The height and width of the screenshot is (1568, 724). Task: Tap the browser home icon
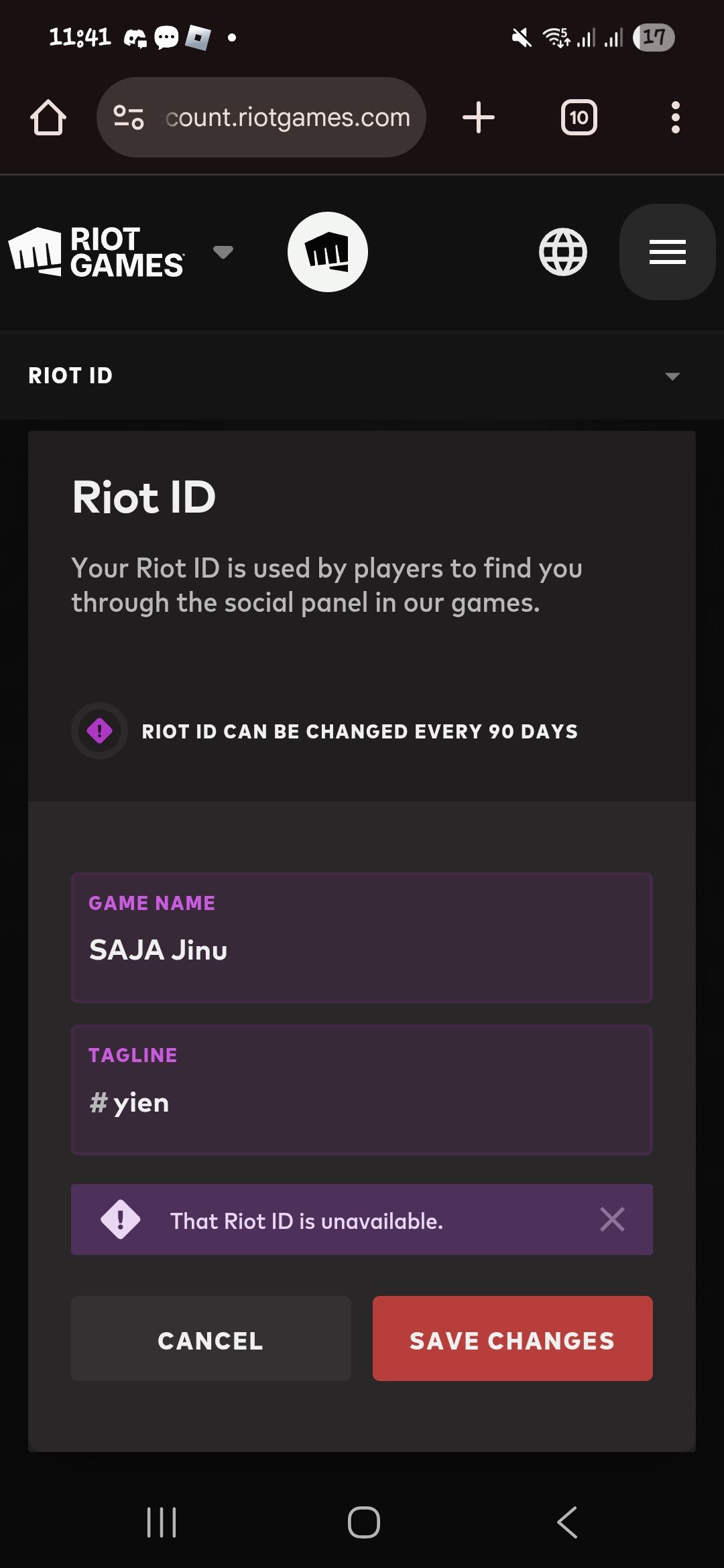[x=48, y=117]
